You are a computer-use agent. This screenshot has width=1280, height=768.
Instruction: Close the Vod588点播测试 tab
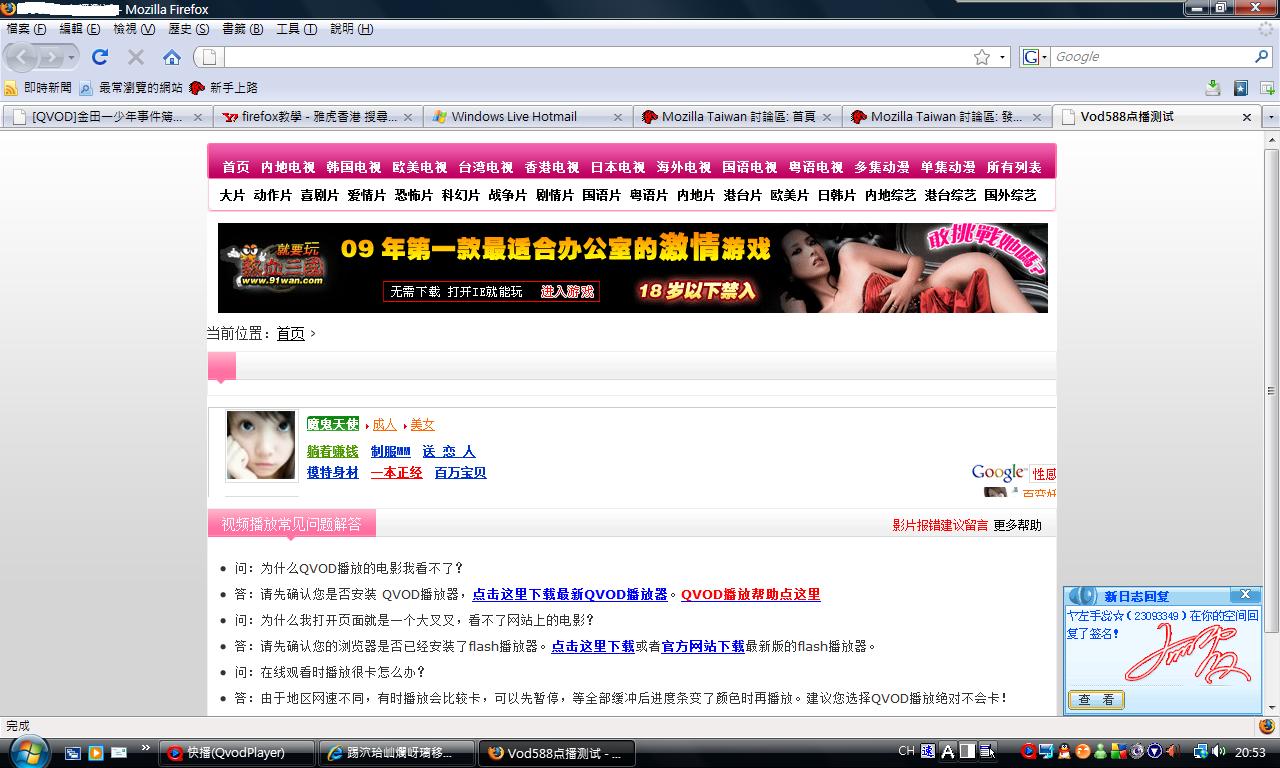point(1247,117)
